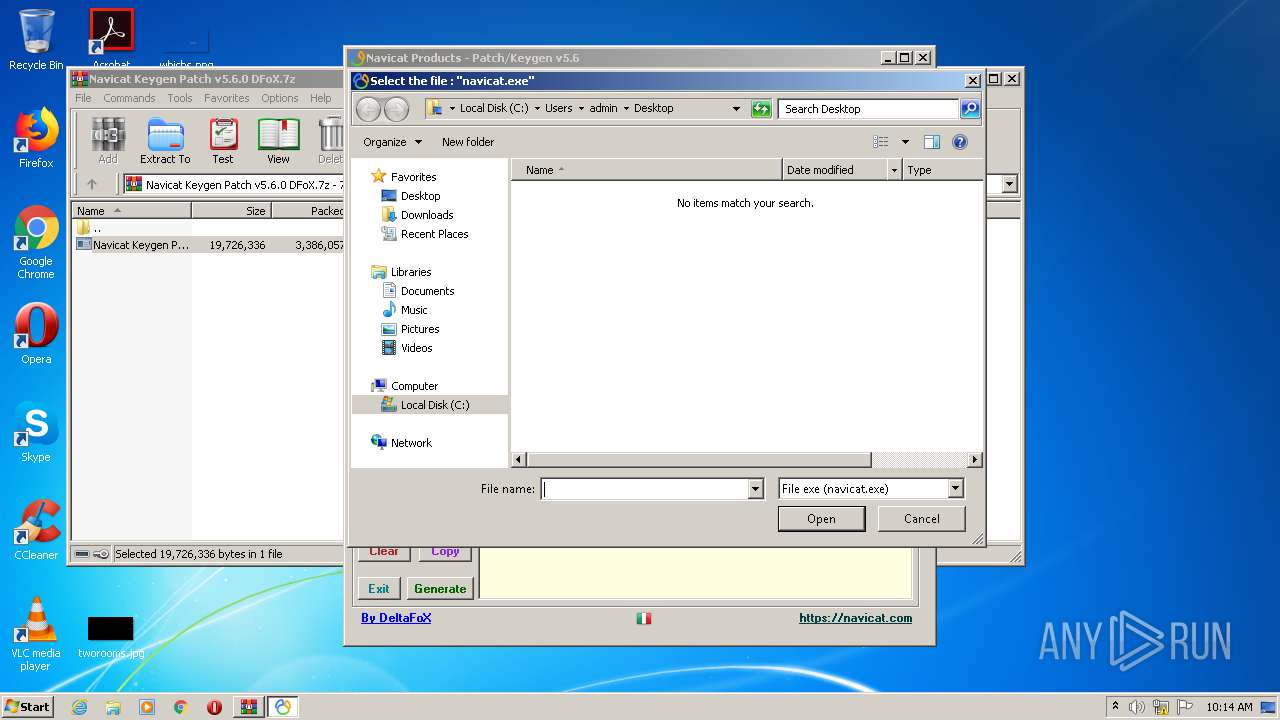Click the Back navigation arrow in file dialog
This screenshot has height=720, width=1280.
(x=369, y=109)
